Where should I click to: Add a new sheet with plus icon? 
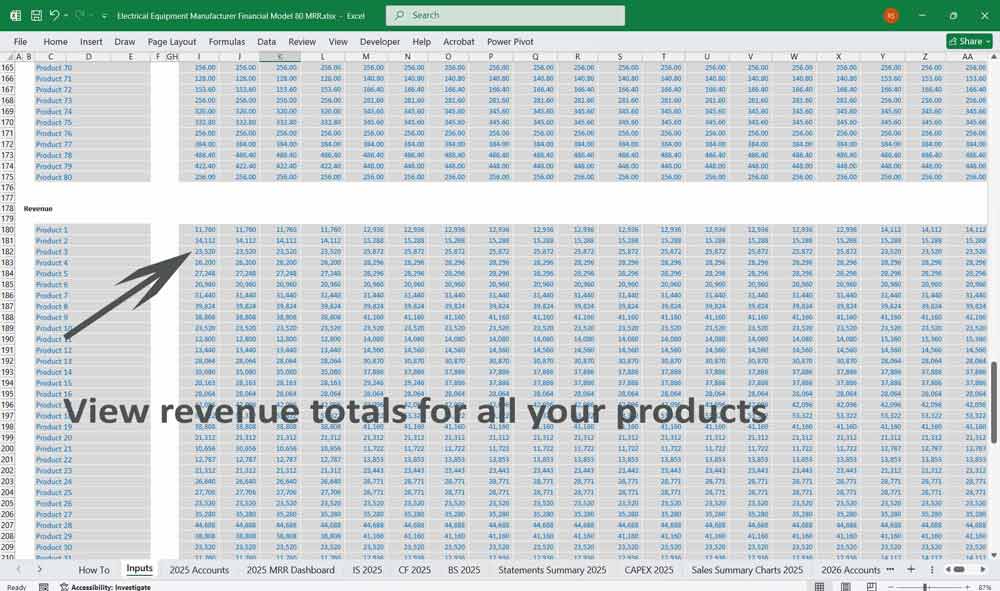(x=911, y=569)
